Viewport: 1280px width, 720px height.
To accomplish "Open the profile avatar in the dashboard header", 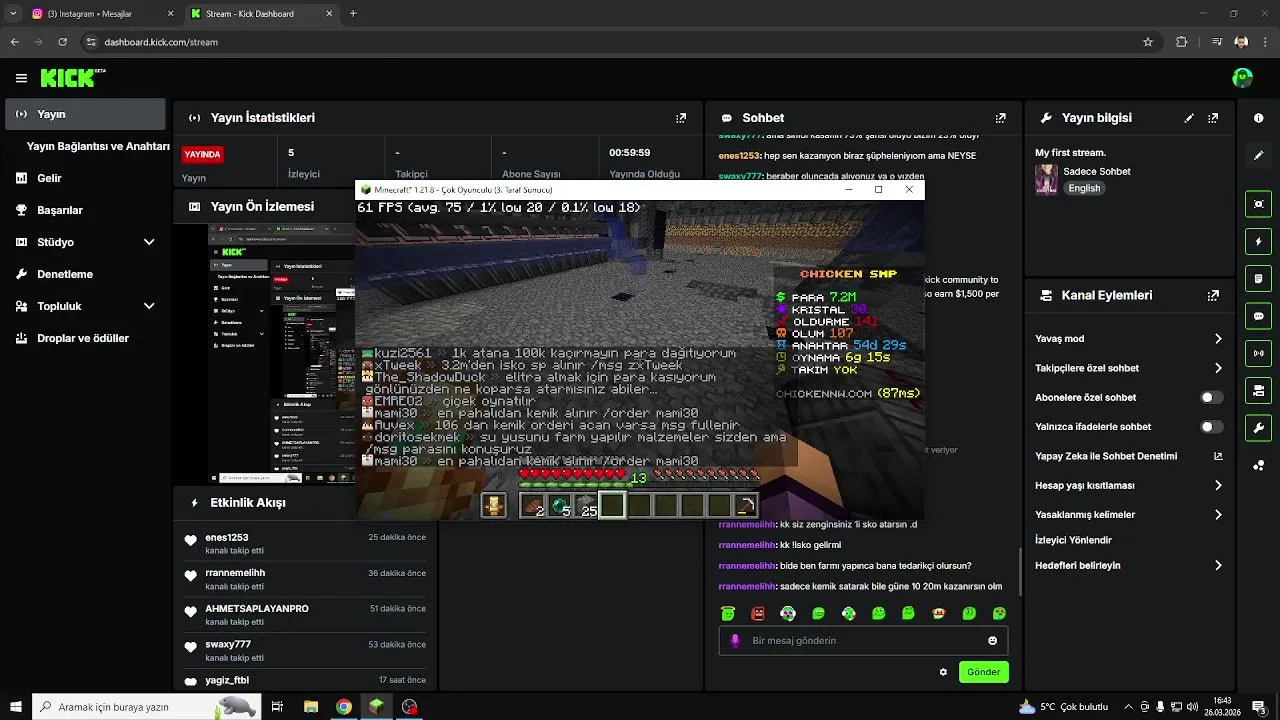I will click(x=1242, y=78).
